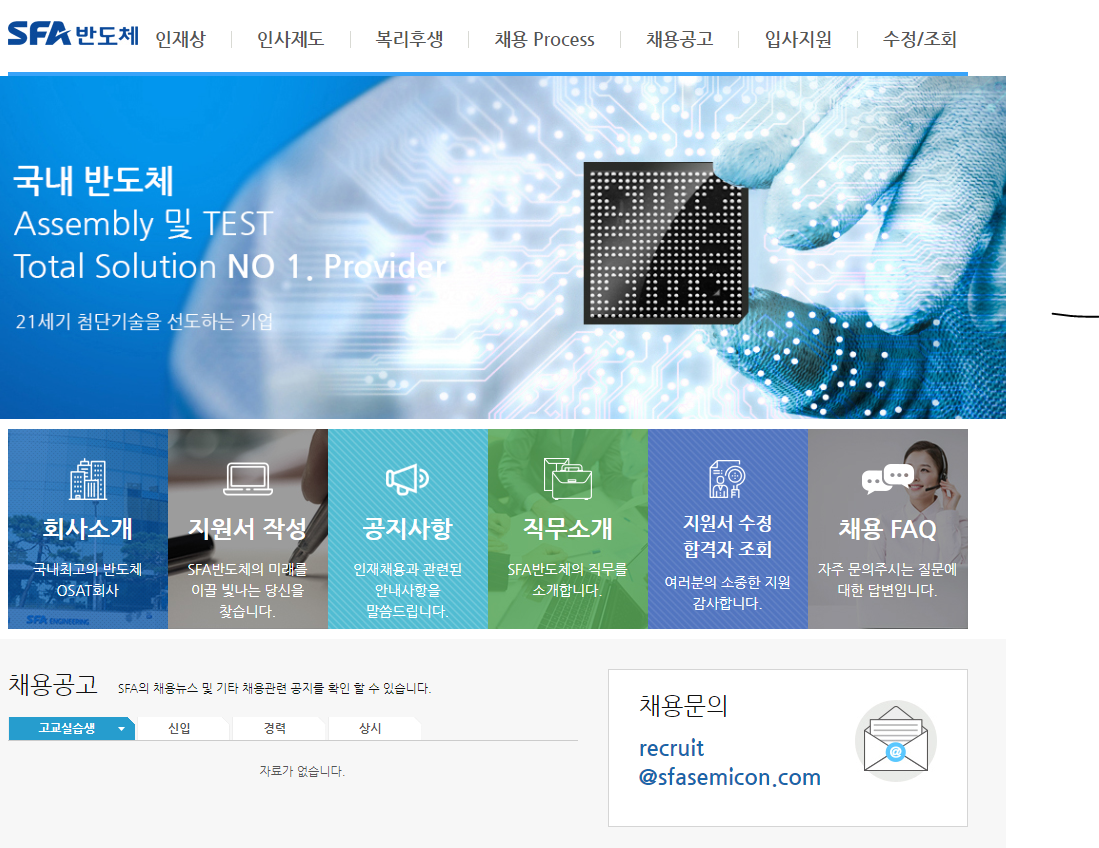Viewport: 1099px width, 848px height.
Task: Click the building icon for 회사소개
Action: [x=88, y=479]
